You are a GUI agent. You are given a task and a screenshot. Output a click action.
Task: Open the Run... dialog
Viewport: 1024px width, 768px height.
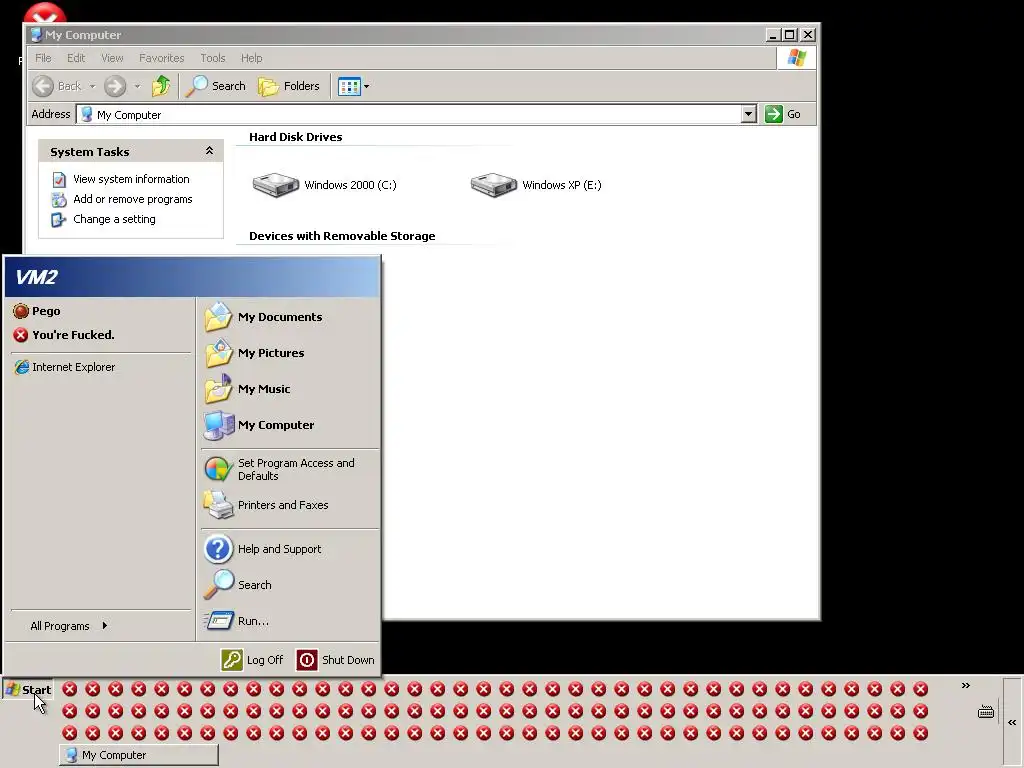pyautogui.click(x=290, y=620)
